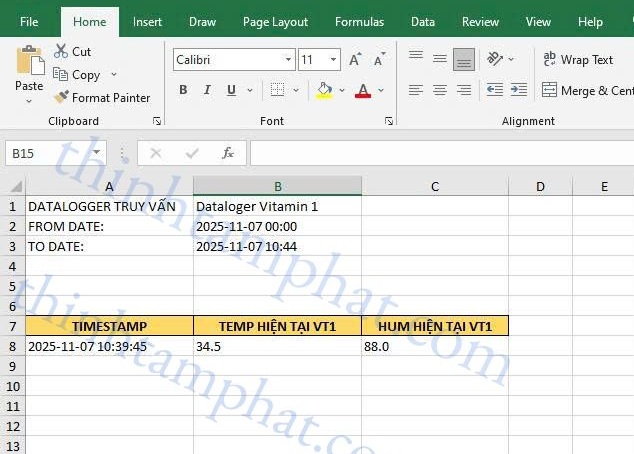Open the Help tab

(590, 22)
